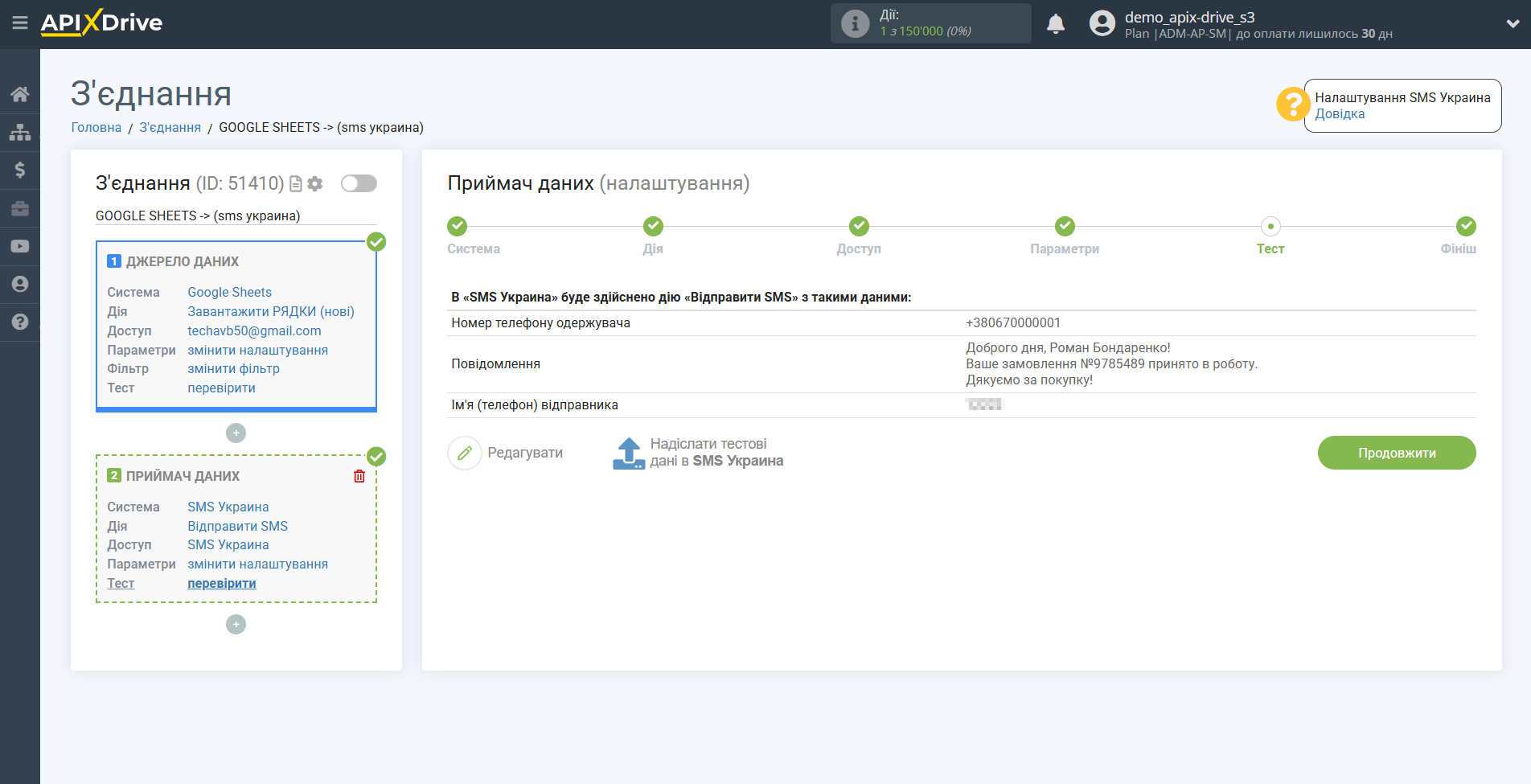Click Завантажити РЯДКИ (нові) link
Screen dimensions: 1531x784
tap(271, 312)
